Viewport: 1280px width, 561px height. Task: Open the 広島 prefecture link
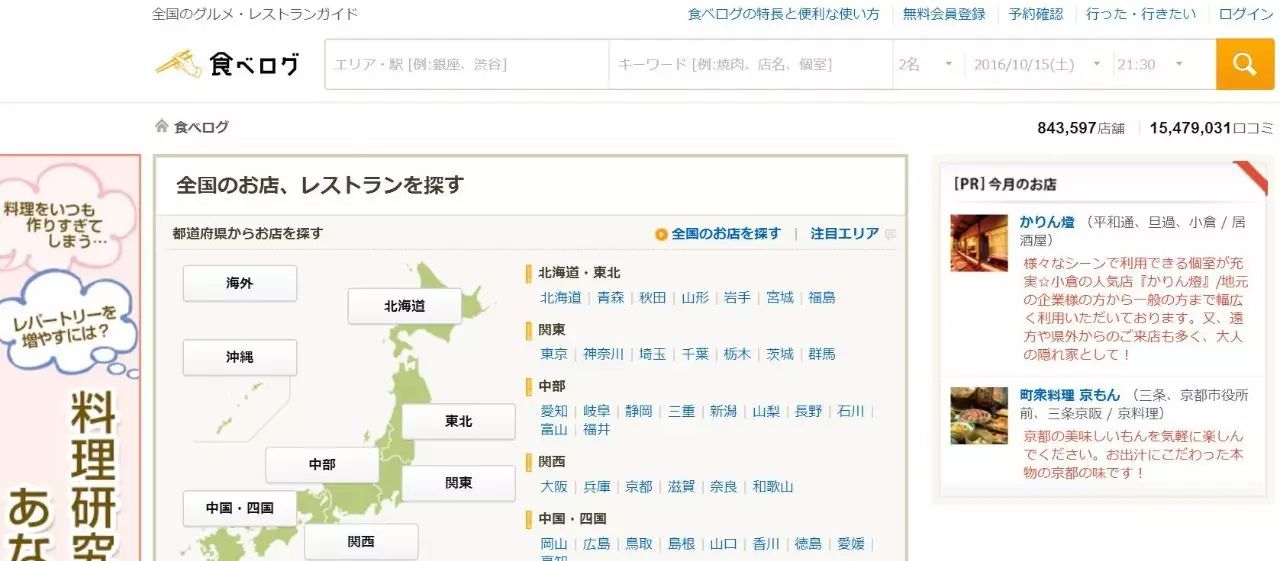[x=597, y=544]
